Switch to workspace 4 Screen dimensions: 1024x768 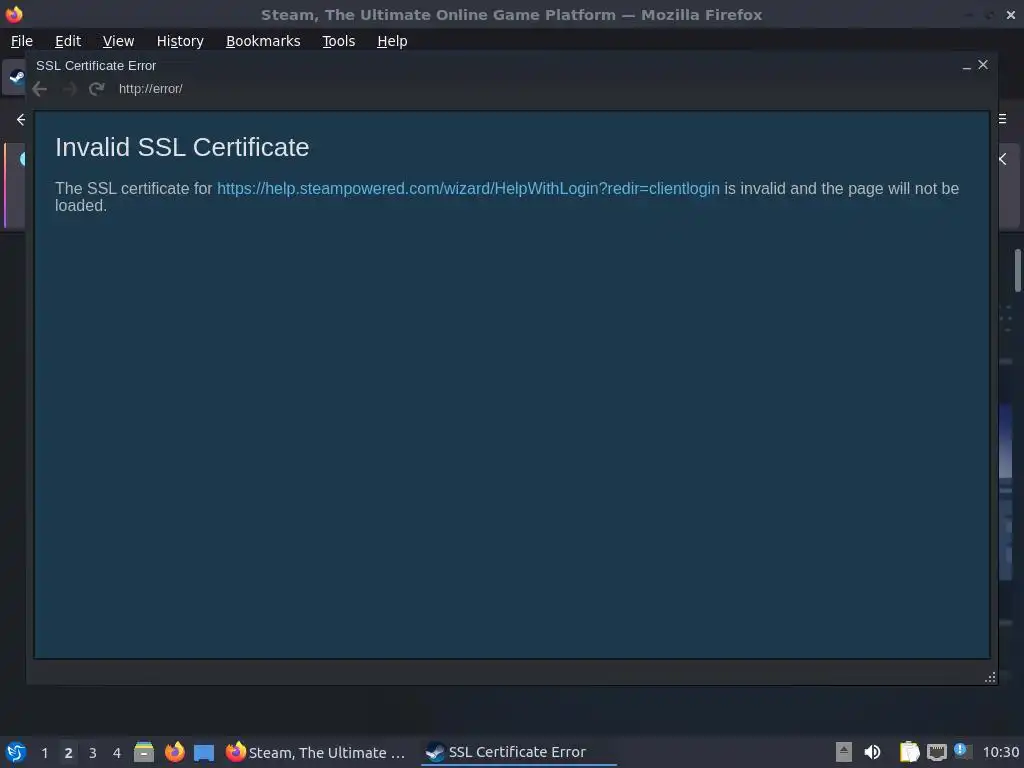pos(117,753)
